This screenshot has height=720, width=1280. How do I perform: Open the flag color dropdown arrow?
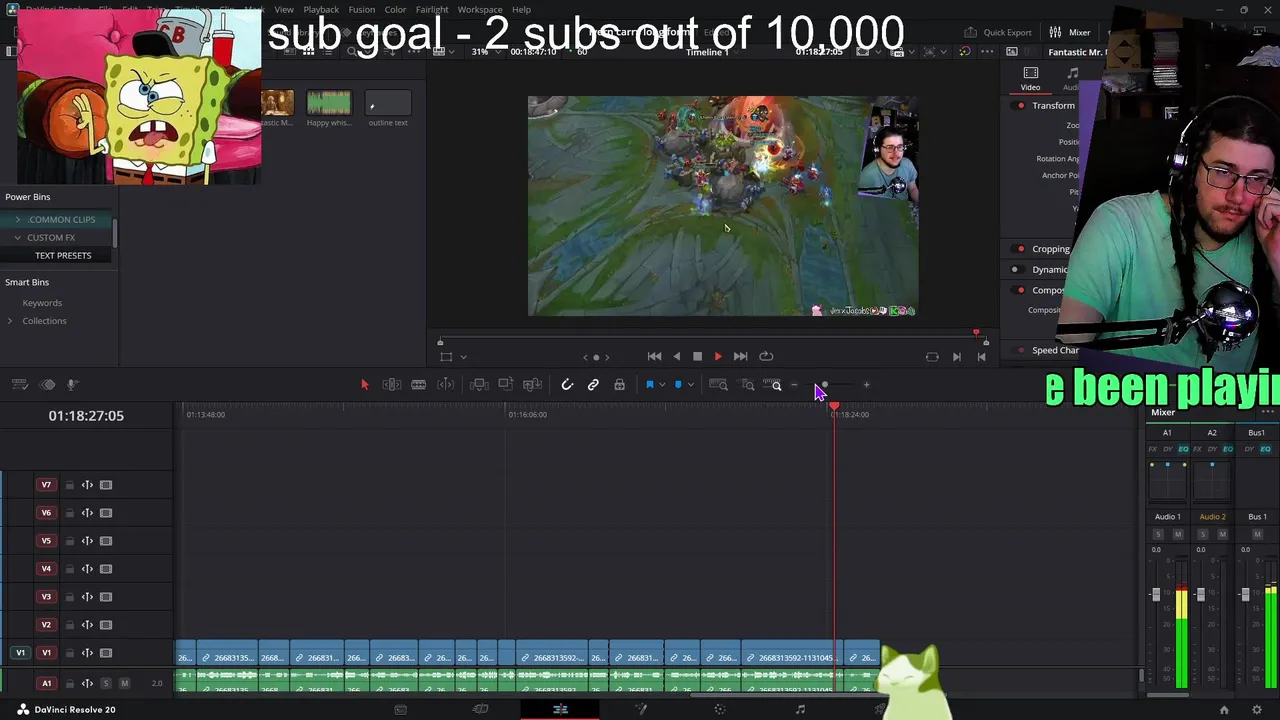(661, 386)
